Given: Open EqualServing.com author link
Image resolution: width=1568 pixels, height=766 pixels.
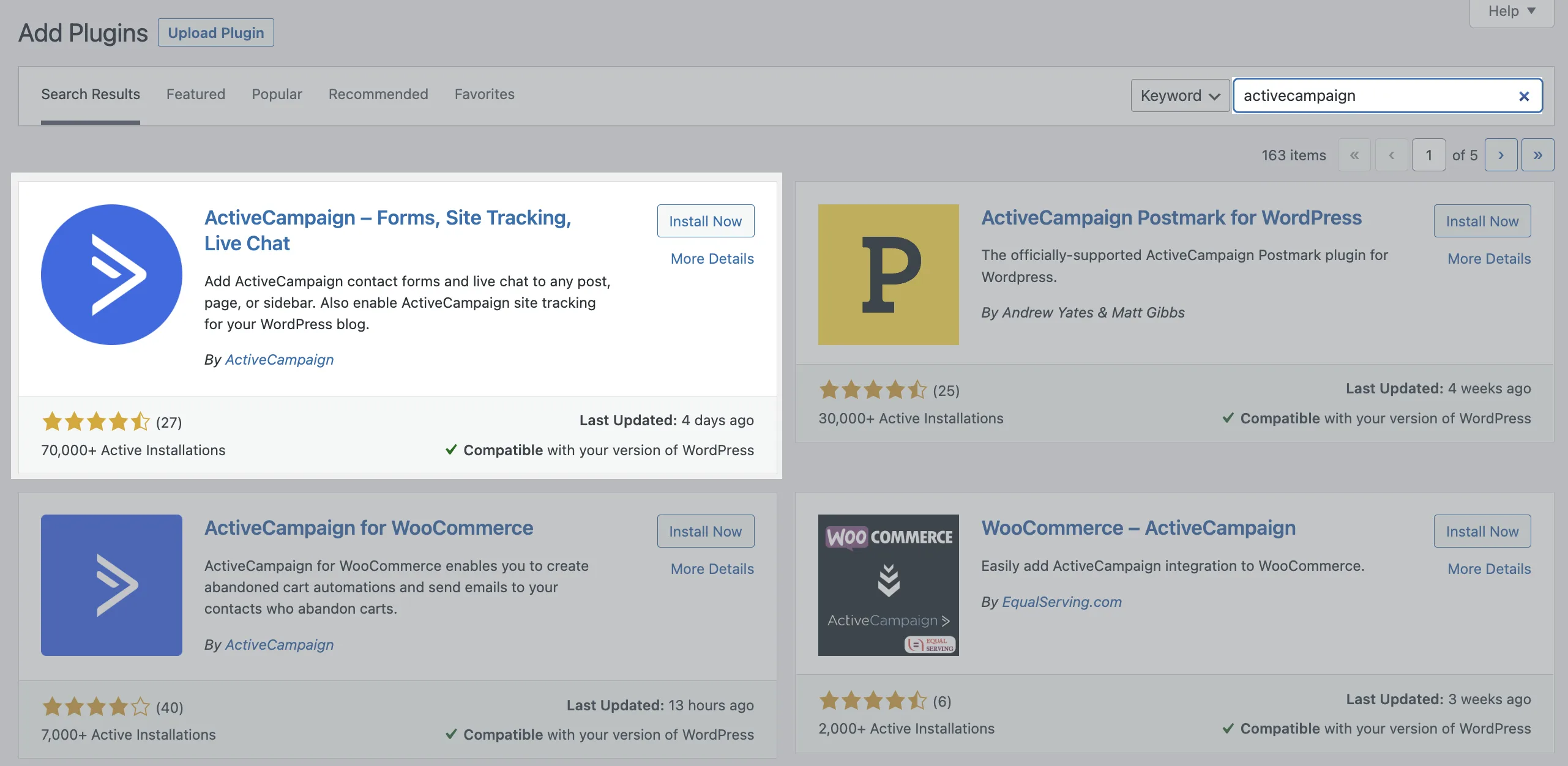Looking at the screenshot, I should point(1061,602).
